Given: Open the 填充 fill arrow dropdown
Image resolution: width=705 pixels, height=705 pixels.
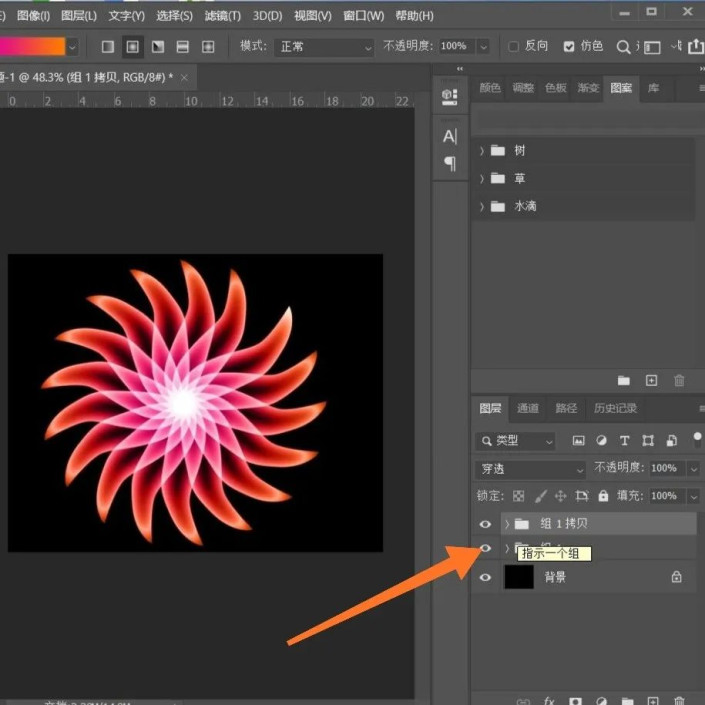Looking at the screenshot, I should point(694,496).
